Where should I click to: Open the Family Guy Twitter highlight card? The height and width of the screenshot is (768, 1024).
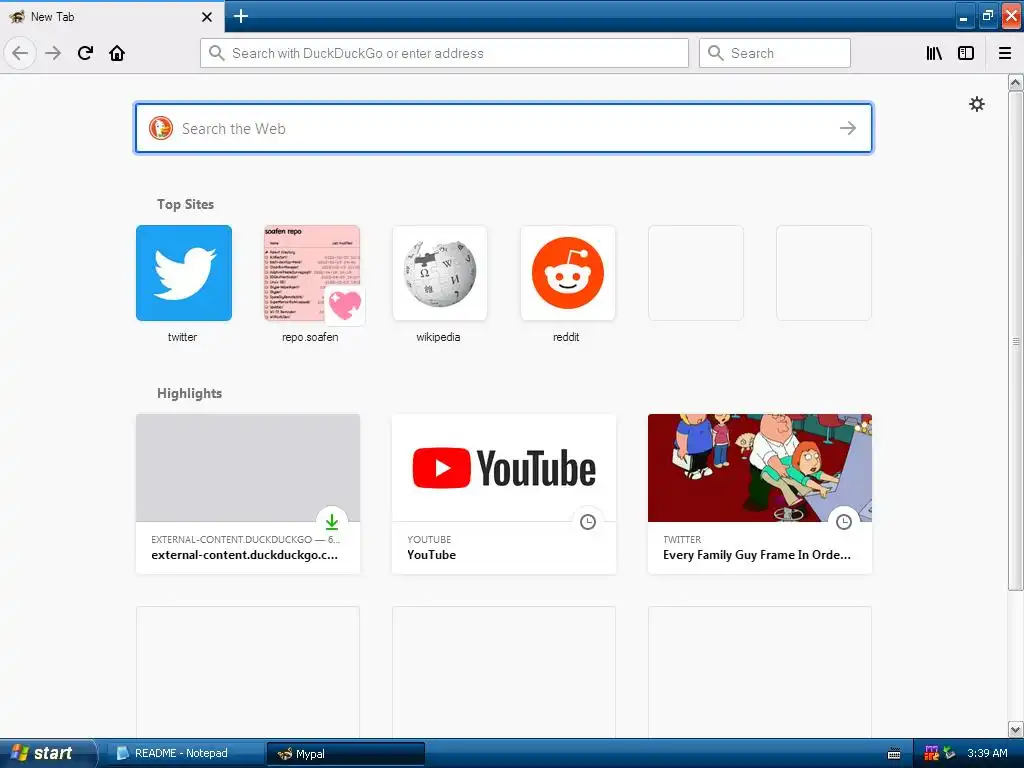(x=760, y=494)
